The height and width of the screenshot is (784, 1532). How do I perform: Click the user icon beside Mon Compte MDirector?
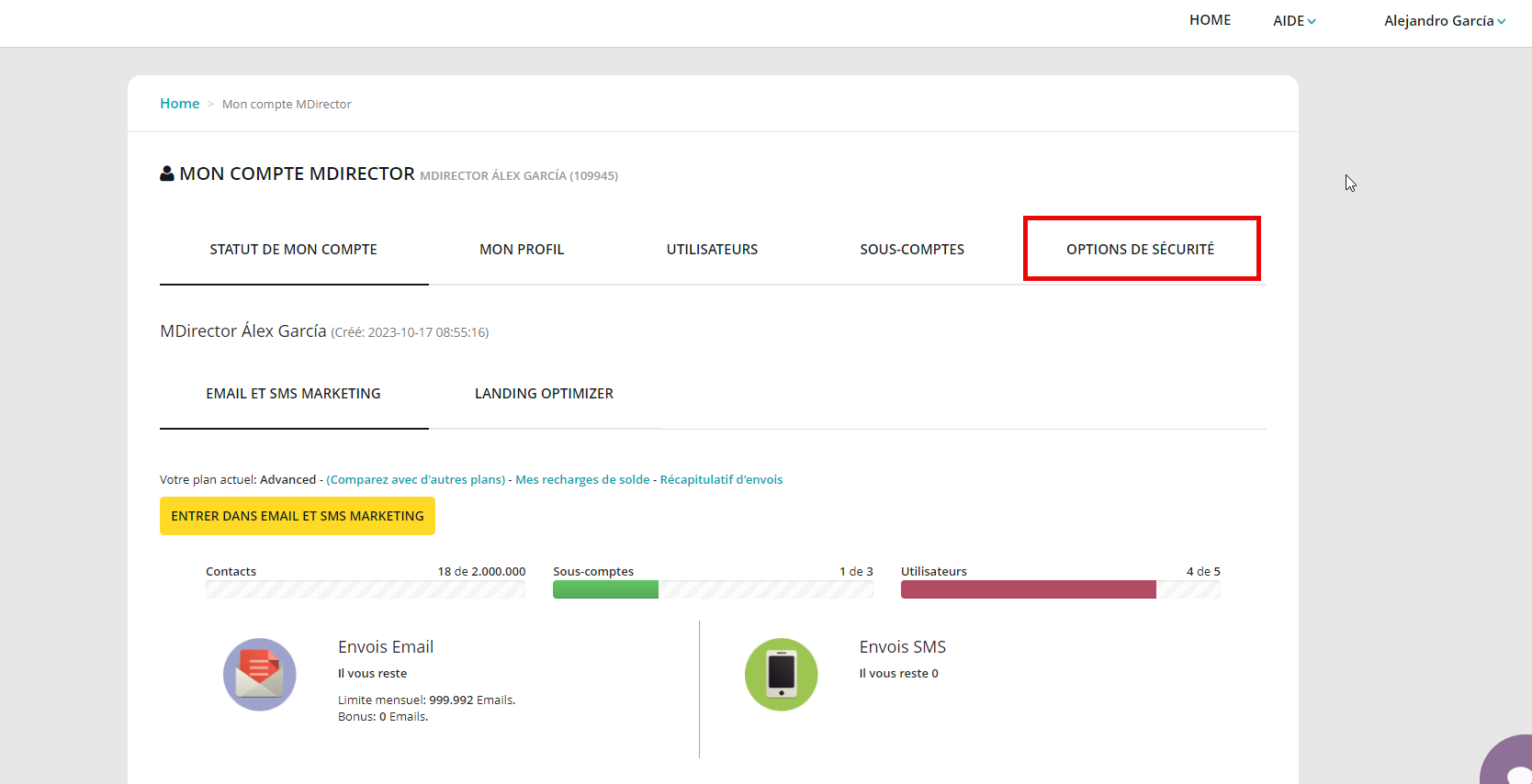click(167, 174)
